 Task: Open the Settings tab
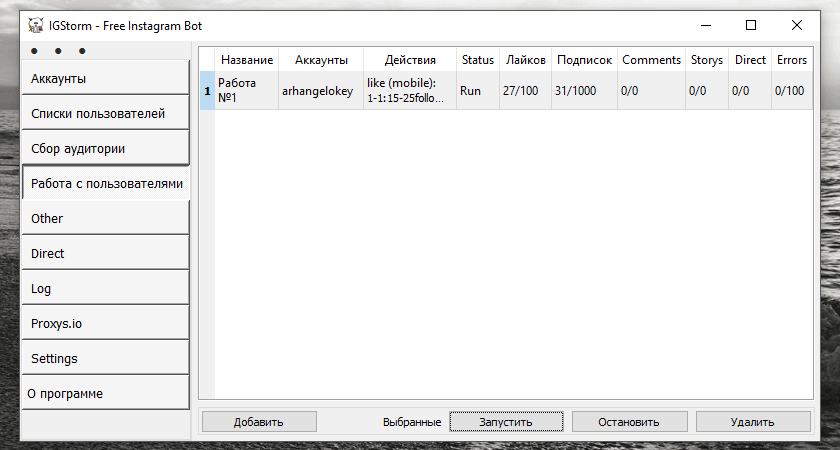click(106, 358)
